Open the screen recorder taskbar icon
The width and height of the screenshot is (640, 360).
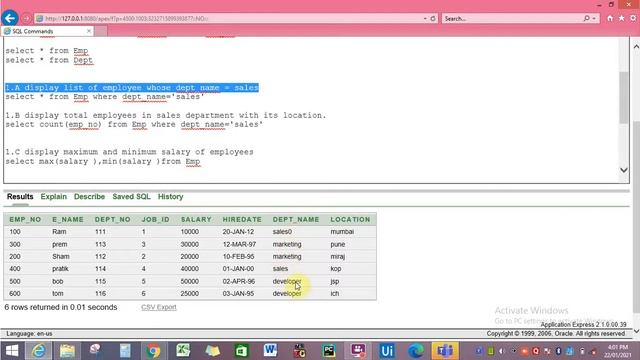pyautogui.click(x=358, y=351)
